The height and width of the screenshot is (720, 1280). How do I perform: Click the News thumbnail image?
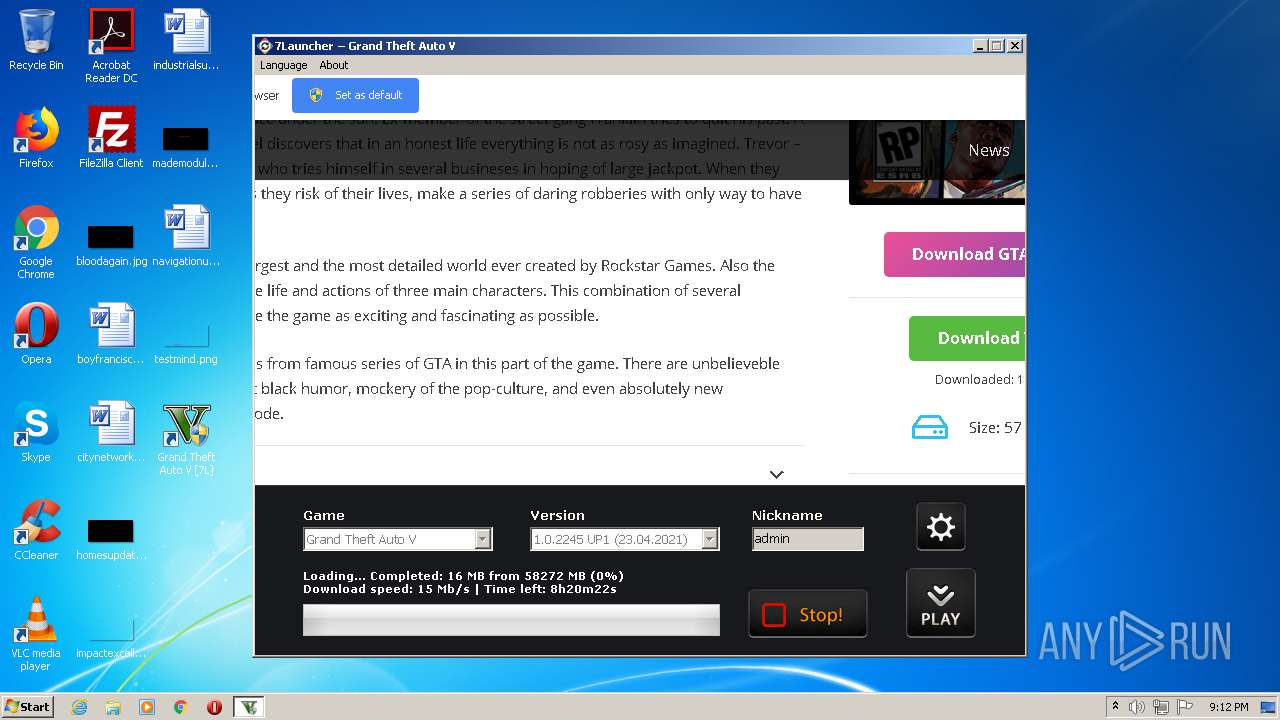tap(936, 161)
